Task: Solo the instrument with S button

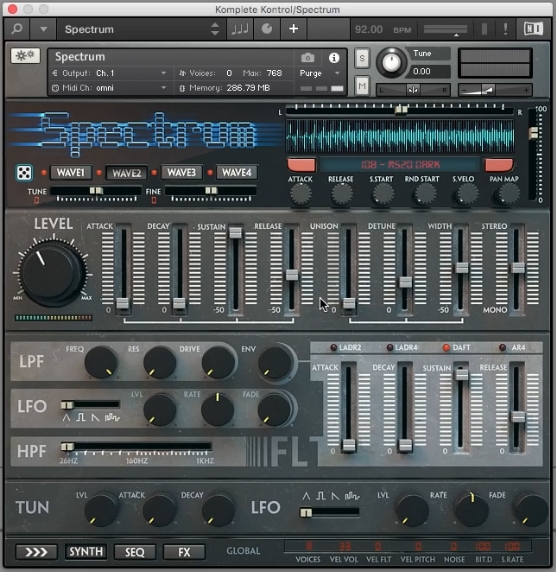Action: point(362,58)
